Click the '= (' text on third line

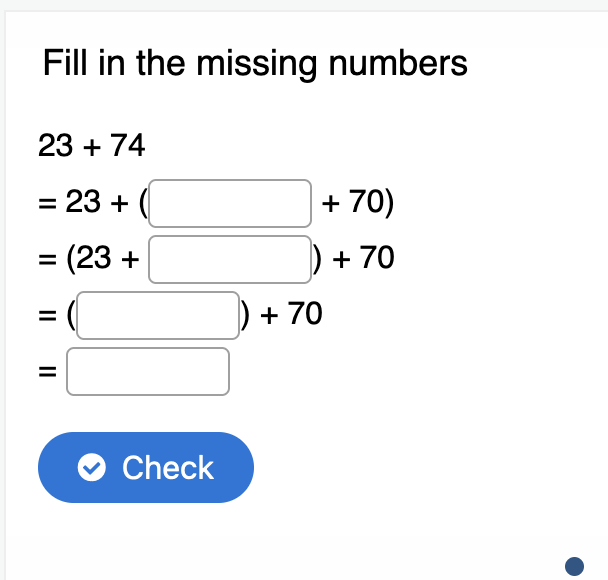click(55, 316)
